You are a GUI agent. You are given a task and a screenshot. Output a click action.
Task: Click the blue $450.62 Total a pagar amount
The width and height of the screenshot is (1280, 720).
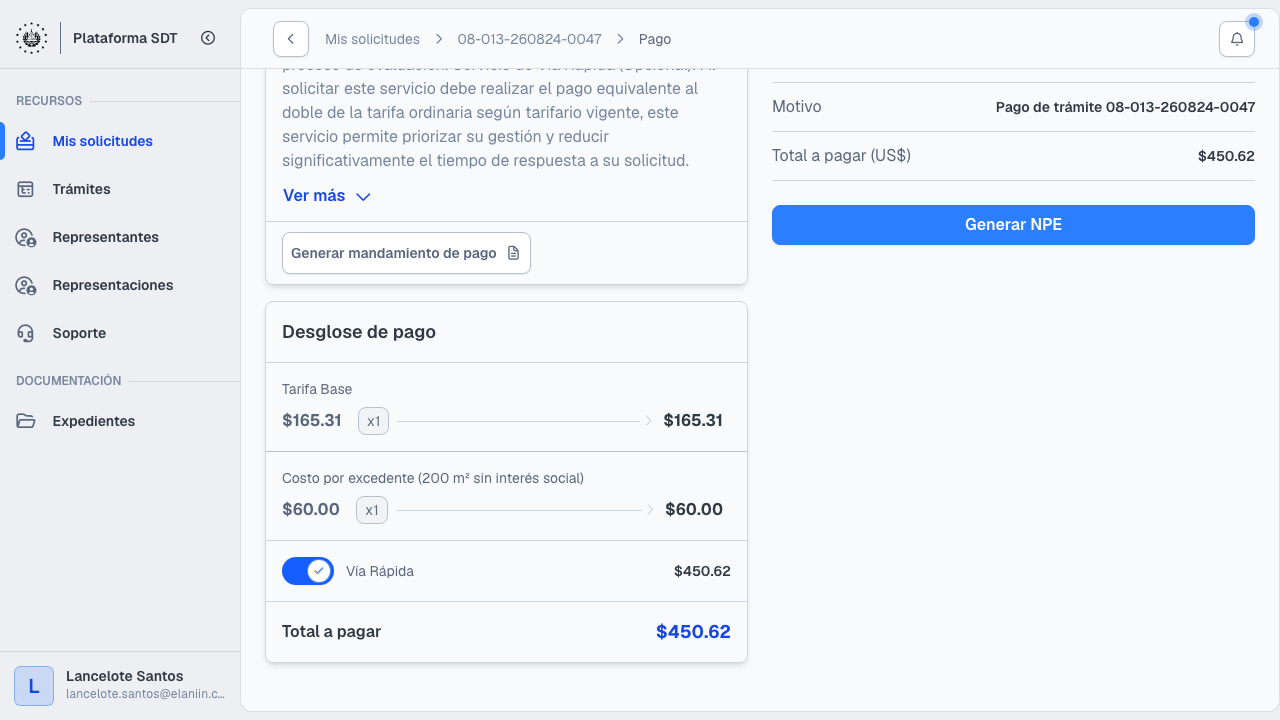pyautogui.click(x=693, y=631)
